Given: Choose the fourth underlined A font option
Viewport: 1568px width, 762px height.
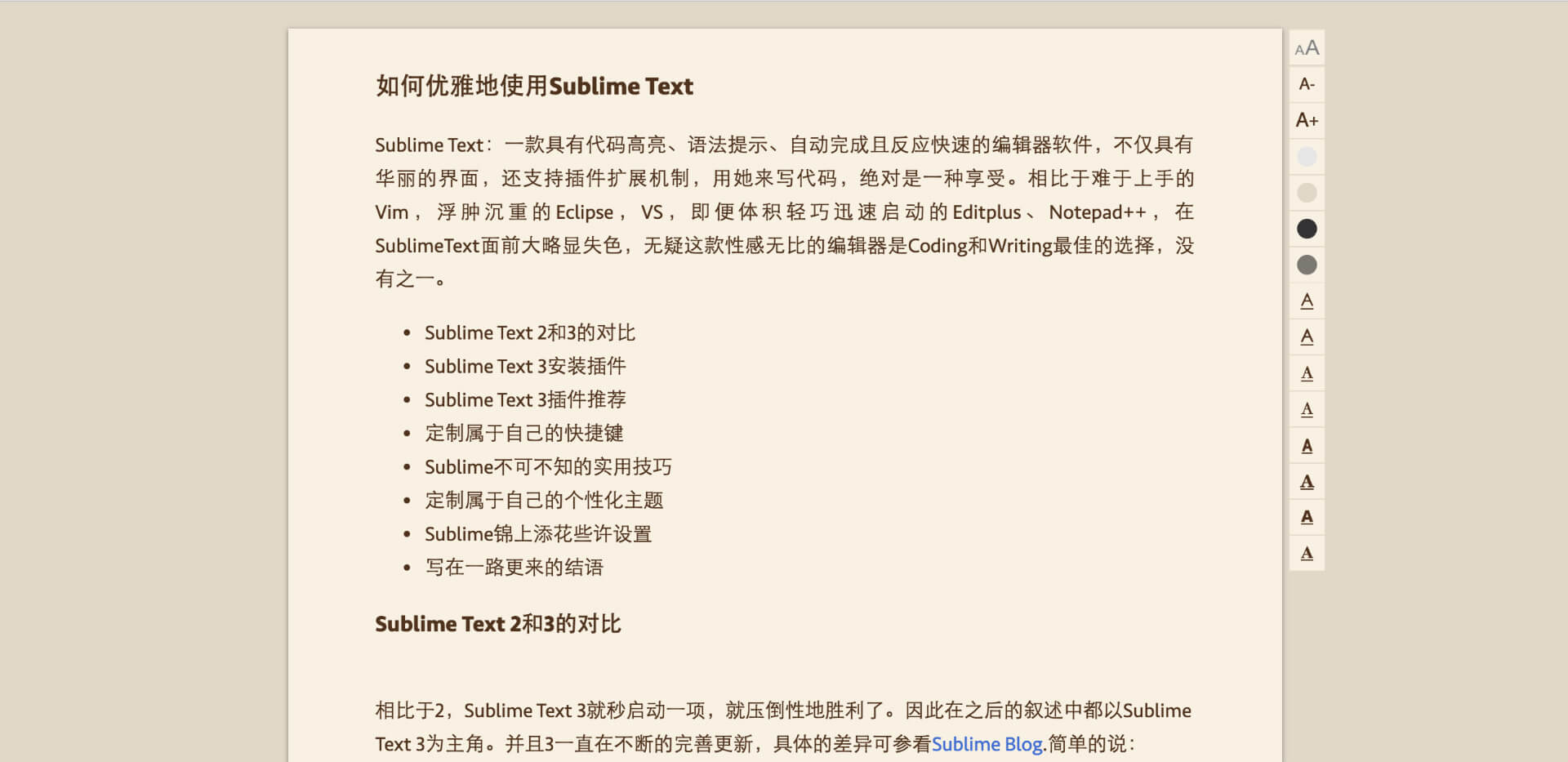Looking at the screenshot, I should click(1307, 409).
